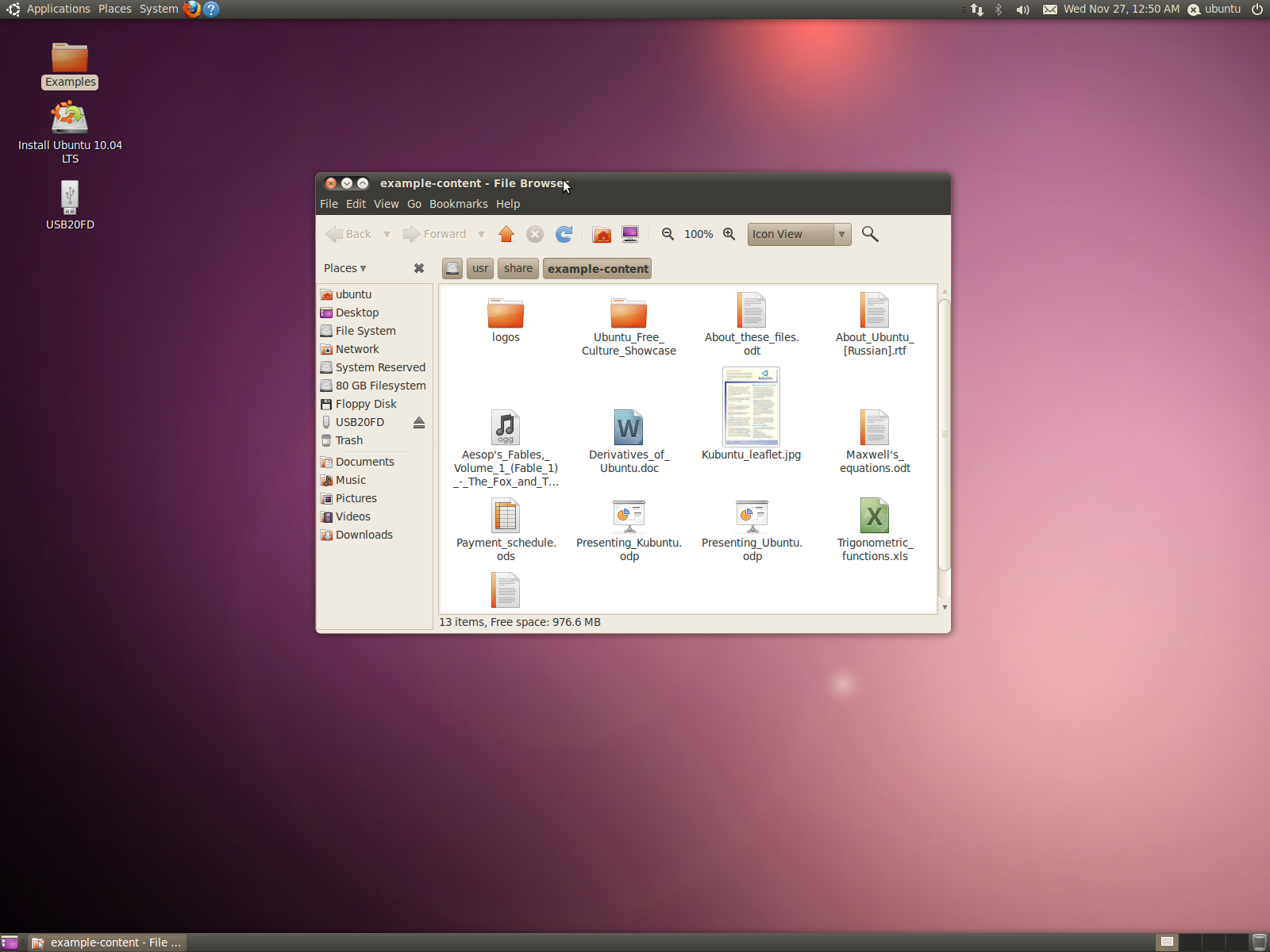
Task: Select USB20FD desktop drive icon
Action: click(x=70, y=198)
